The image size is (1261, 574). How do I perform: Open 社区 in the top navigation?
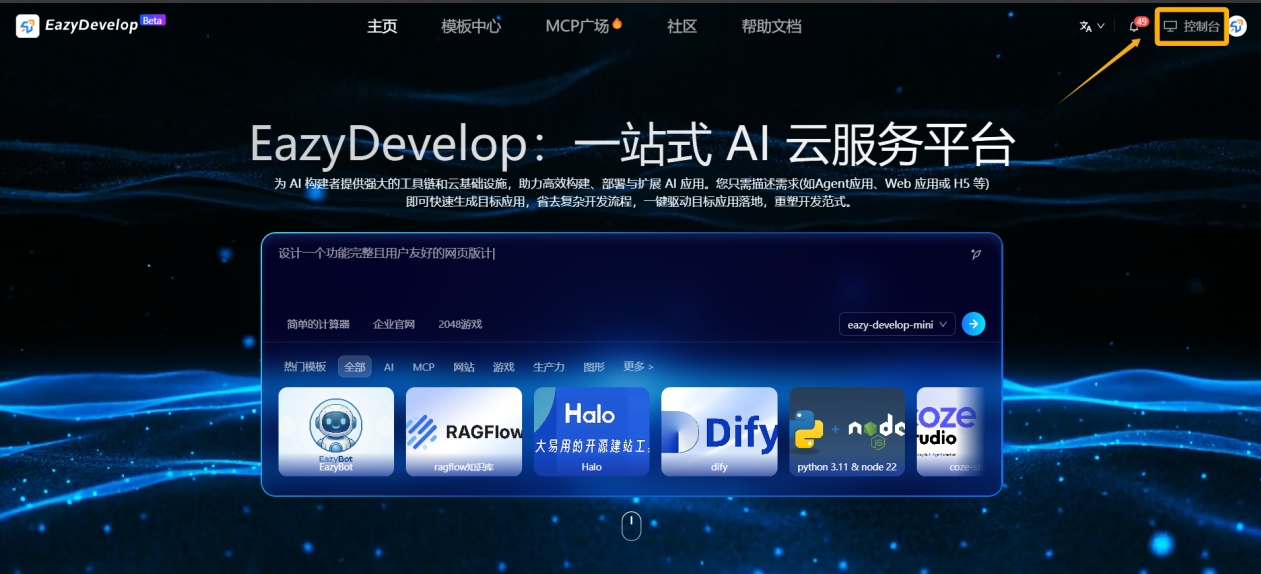tap(682, 27)
